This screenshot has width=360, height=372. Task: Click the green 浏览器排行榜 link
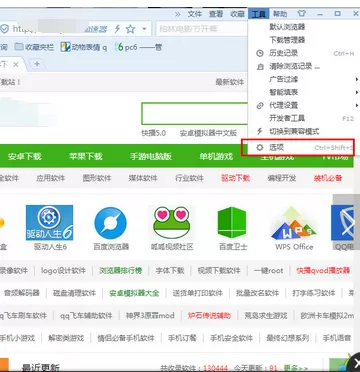[x=121, y=270]
